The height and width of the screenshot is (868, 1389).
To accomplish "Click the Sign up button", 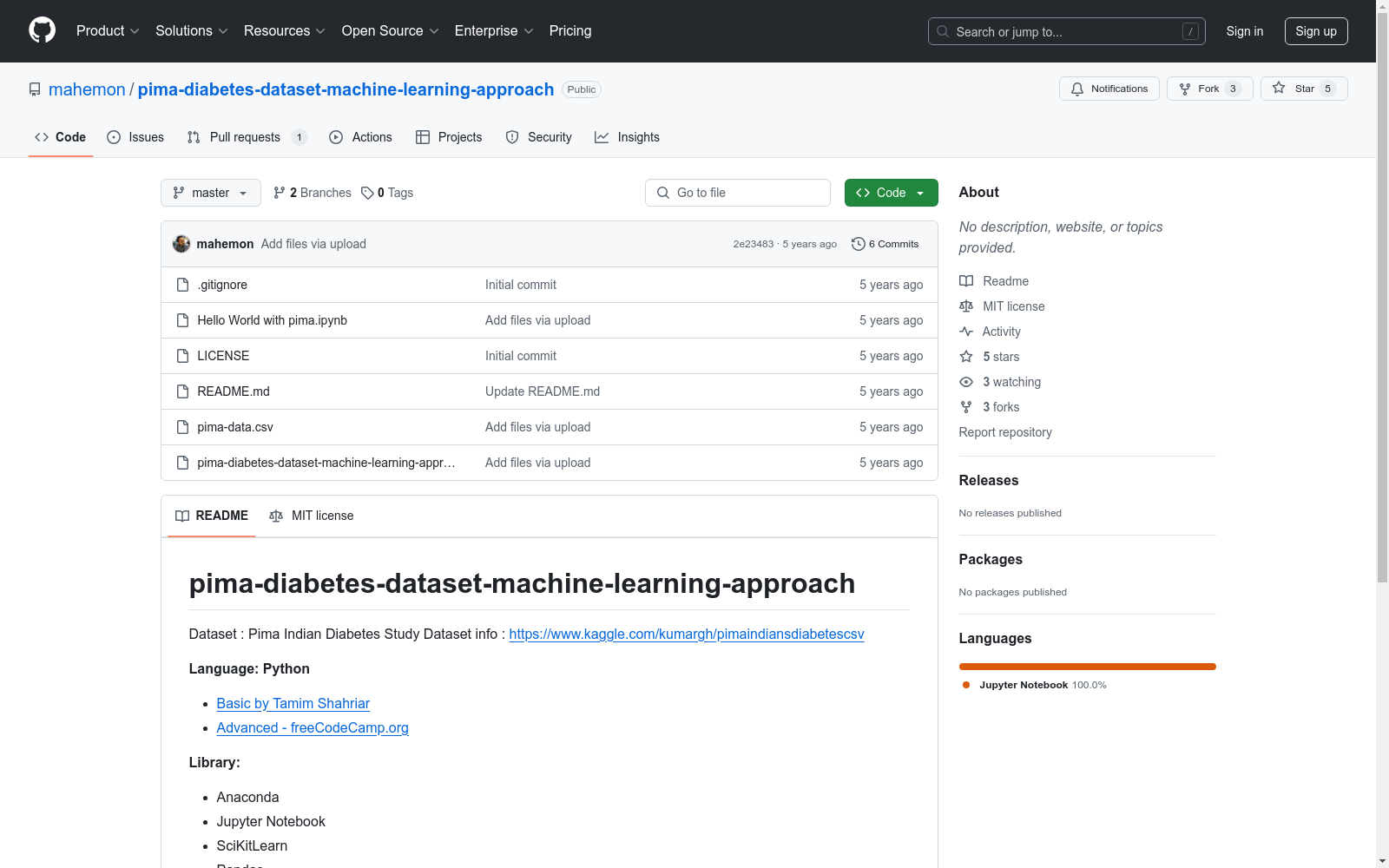I will (x=1316, y=31).
